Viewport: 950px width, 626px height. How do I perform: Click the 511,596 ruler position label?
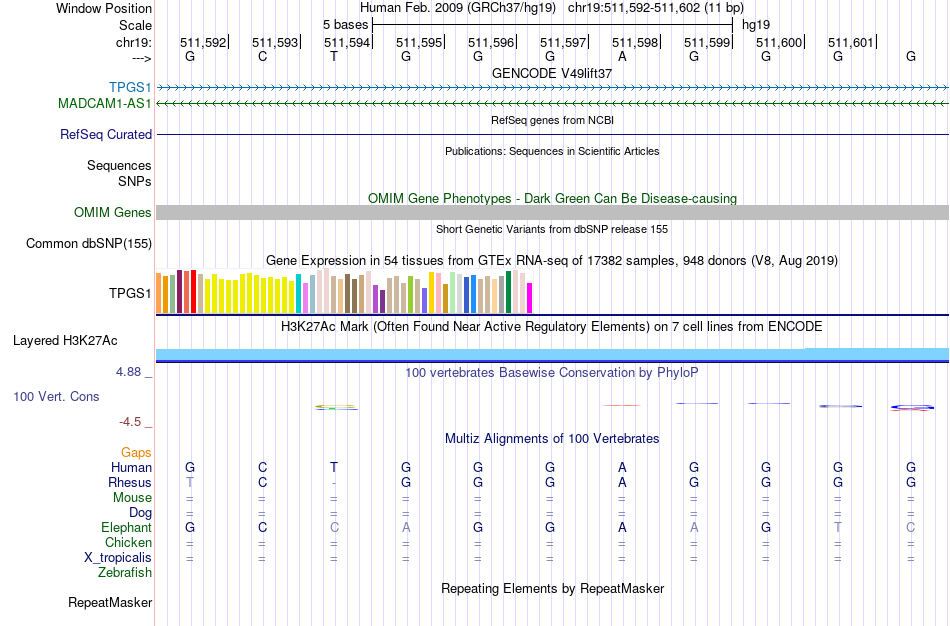tap(491, 42)
